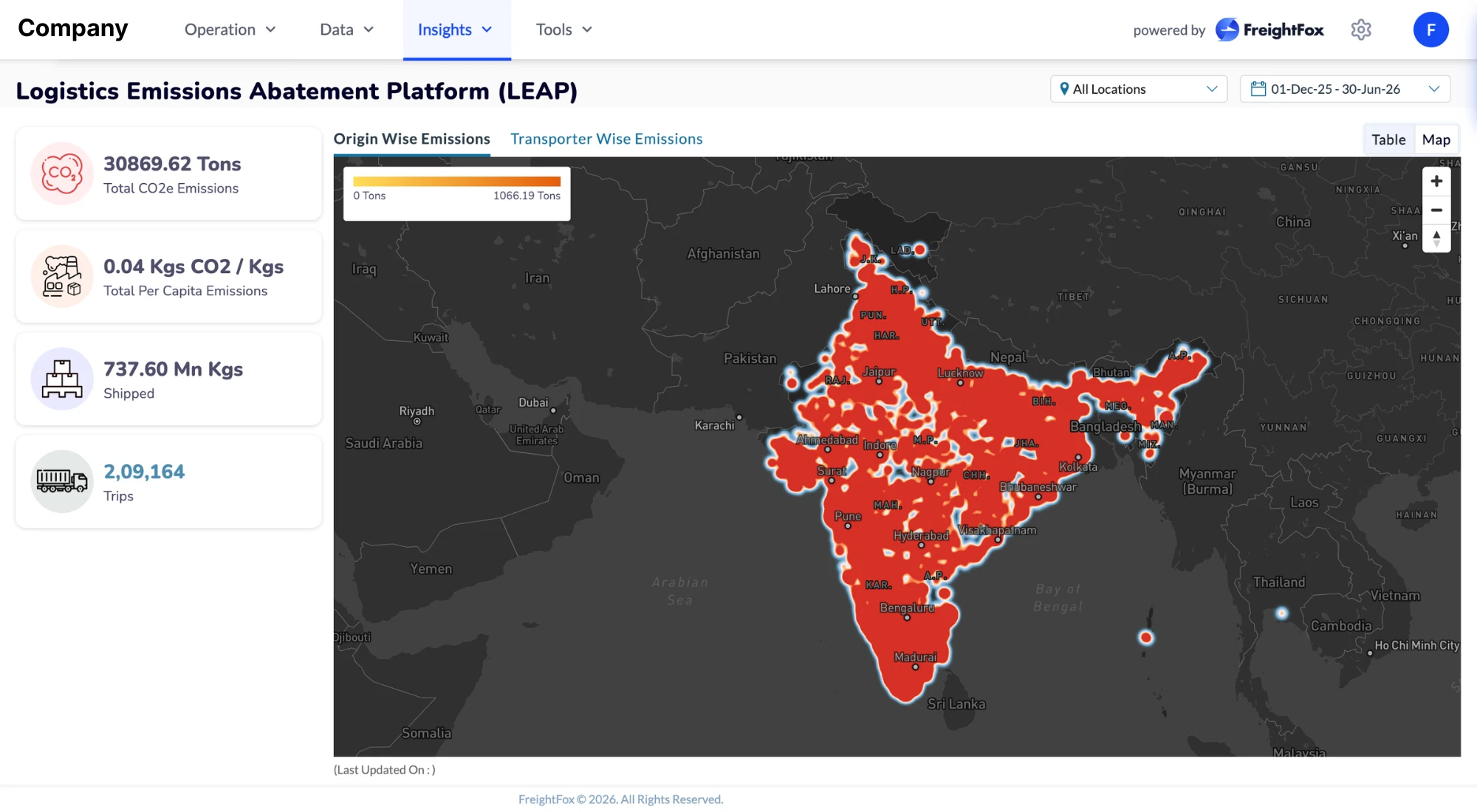This screenshot has height=812, width=1477.
Task: Open the Data menu
Action: [x=346, y=30]
